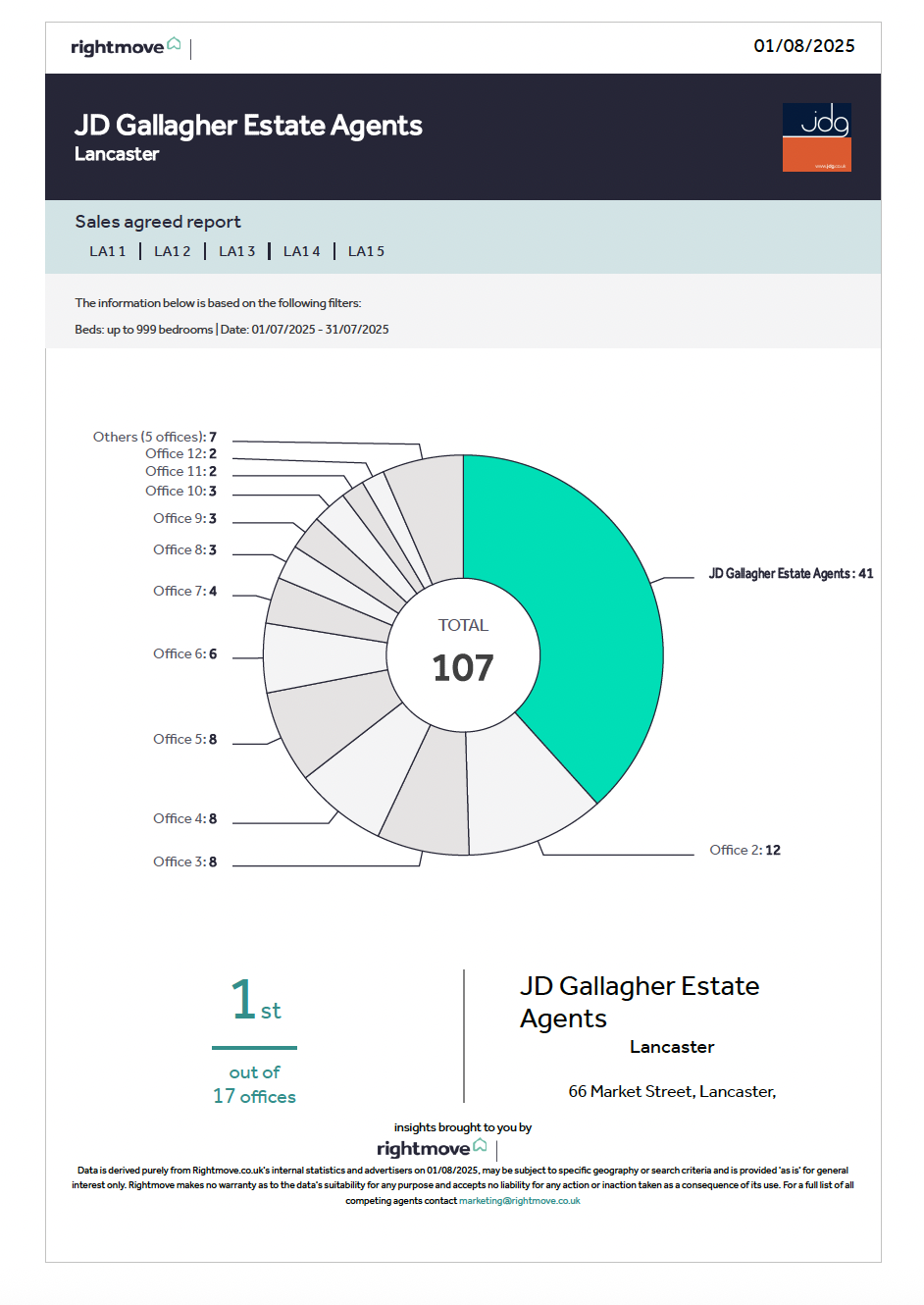Click the 'Office 11: 2' chart label
The width and height of the screenshot is (924, 1305).
(x=181, y=471)
